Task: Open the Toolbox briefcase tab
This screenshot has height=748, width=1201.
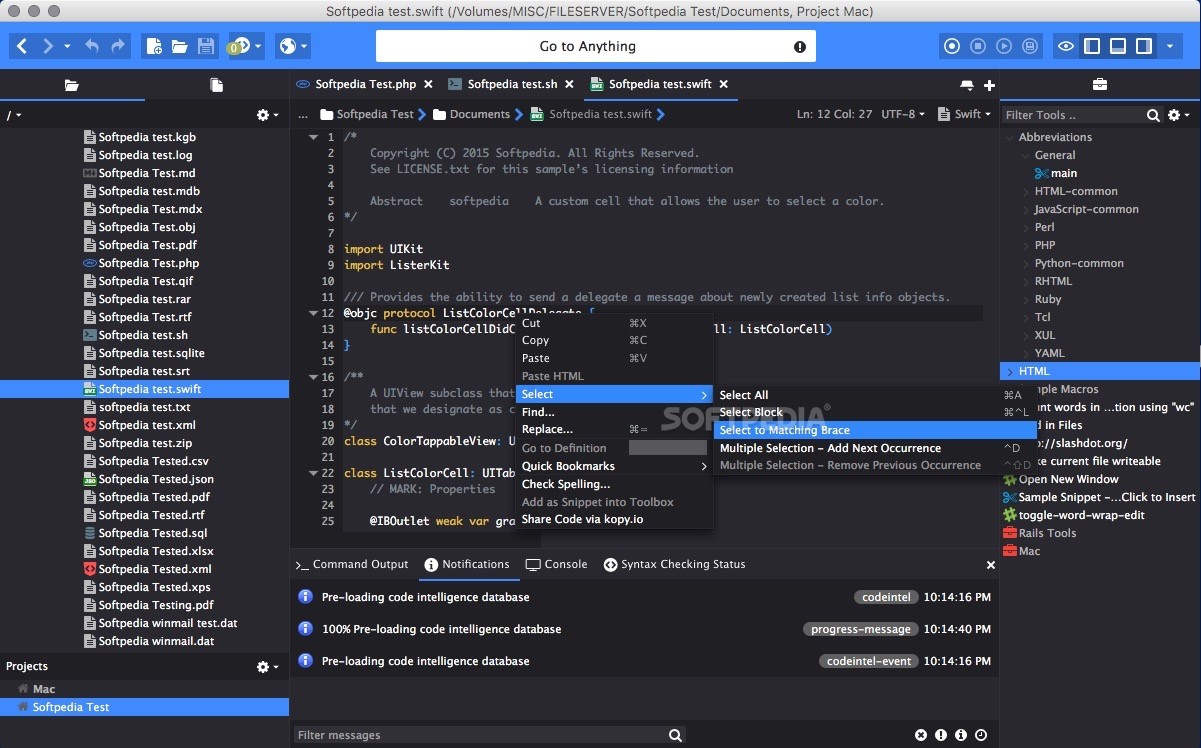Action: 1099,85
